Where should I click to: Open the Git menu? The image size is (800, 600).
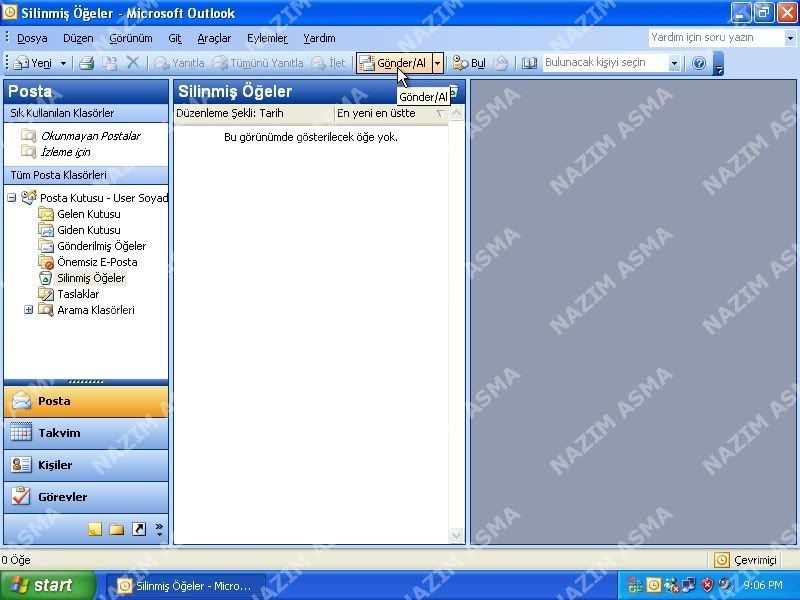pos(175,38)
